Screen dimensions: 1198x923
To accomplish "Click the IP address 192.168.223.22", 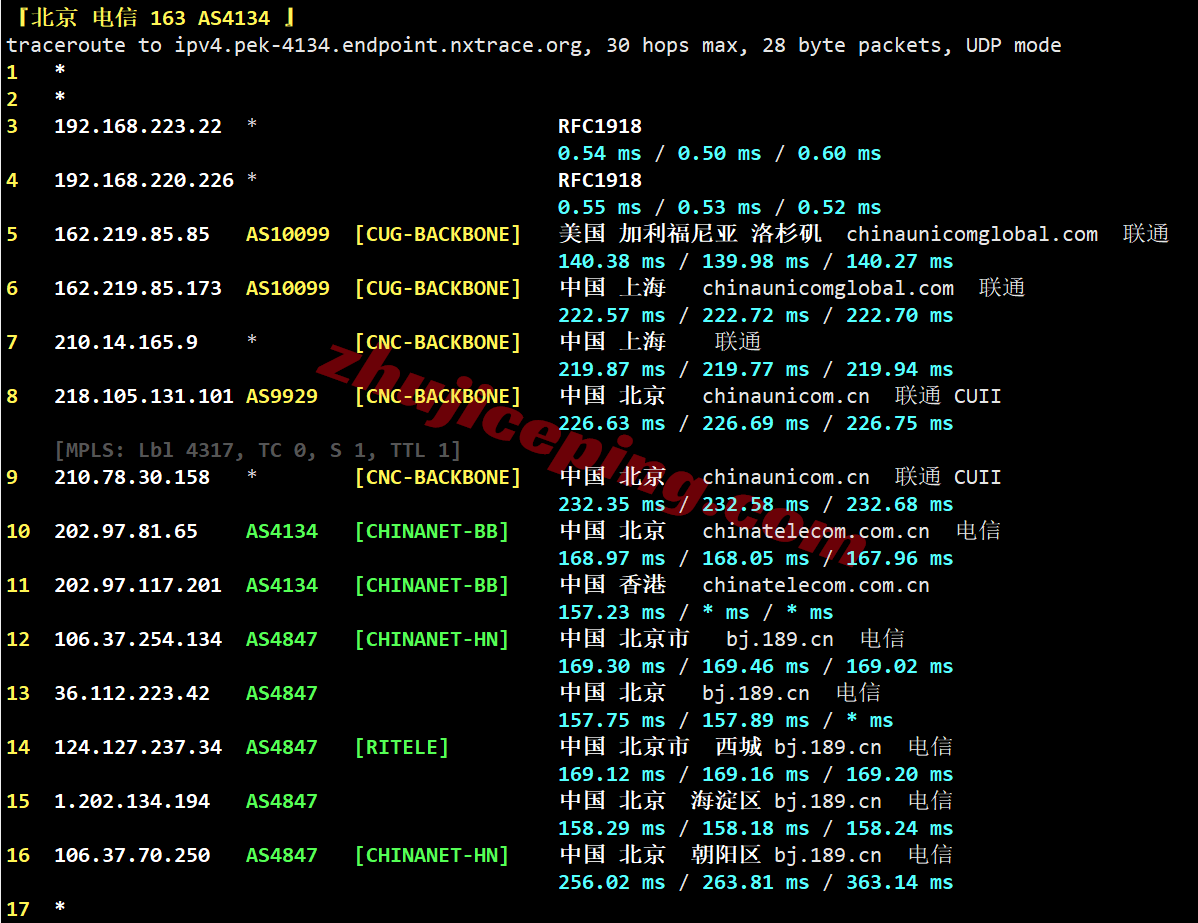I will coord(138,126).
